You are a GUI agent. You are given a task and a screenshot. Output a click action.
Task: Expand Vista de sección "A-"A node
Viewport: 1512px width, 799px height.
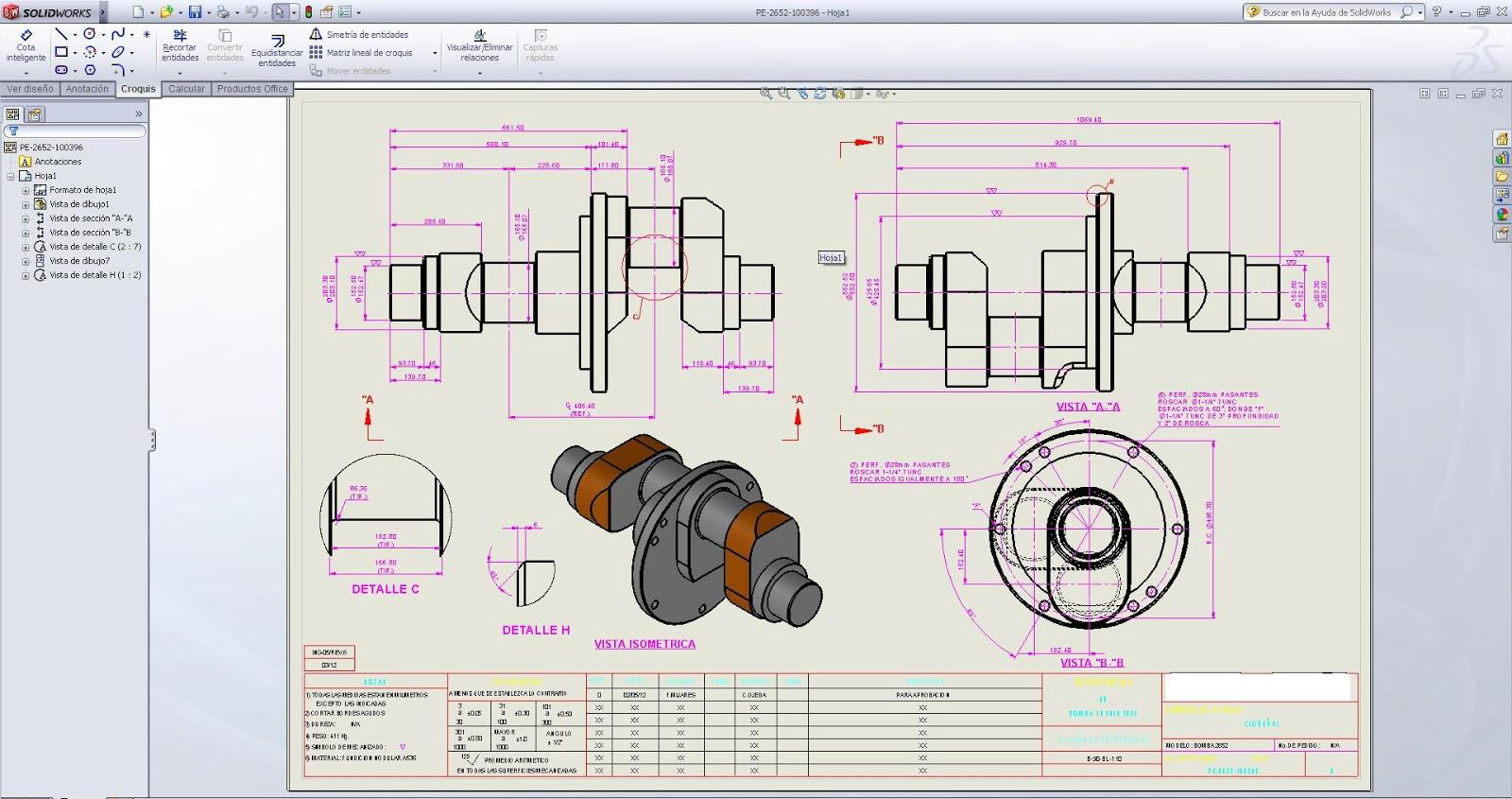26,218
